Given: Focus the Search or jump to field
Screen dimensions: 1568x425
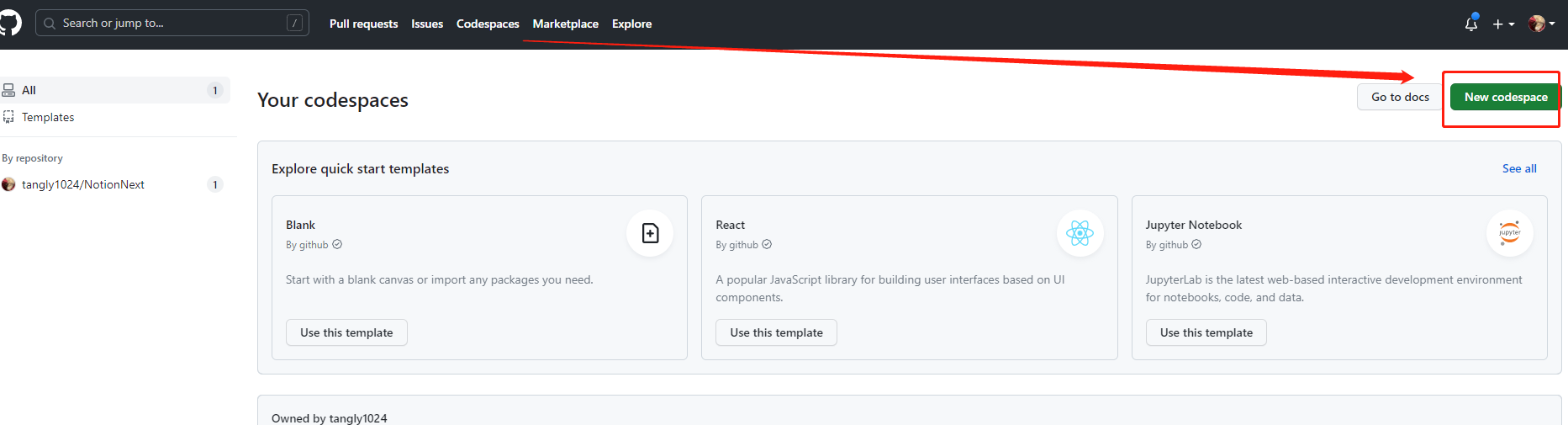Looking at the screenshot, I should coord(172,23).
